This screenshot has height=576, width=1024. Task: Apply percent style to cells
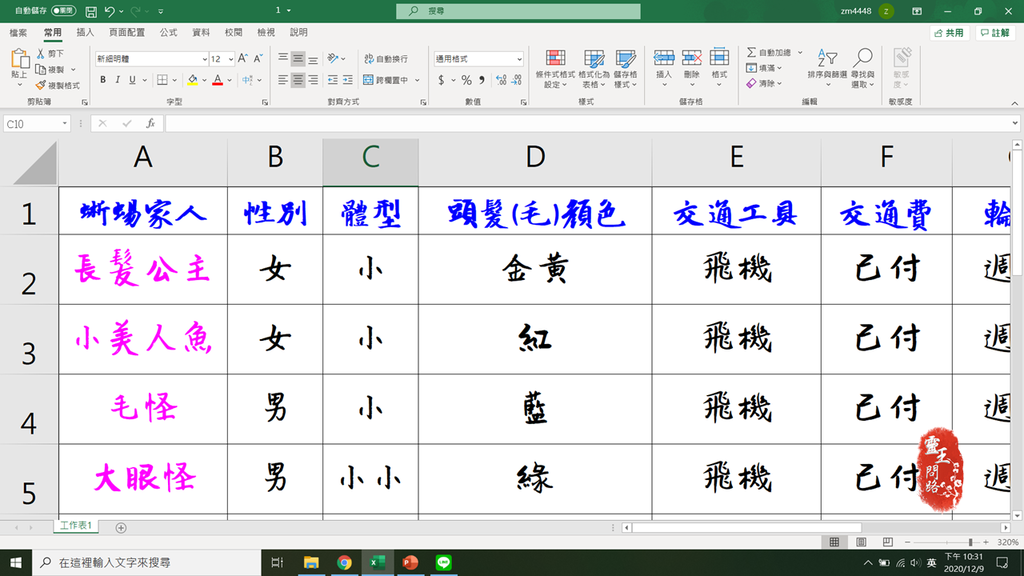[466, 80]
